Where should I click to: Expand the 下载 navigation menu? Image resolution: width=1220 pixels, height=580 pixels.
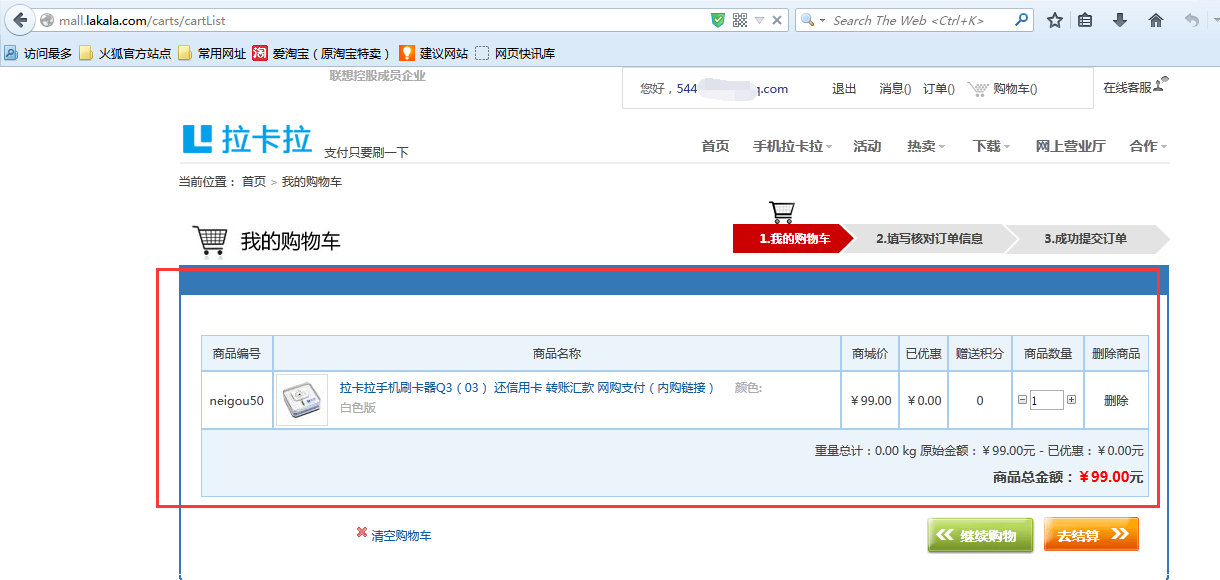click(991, 146)
